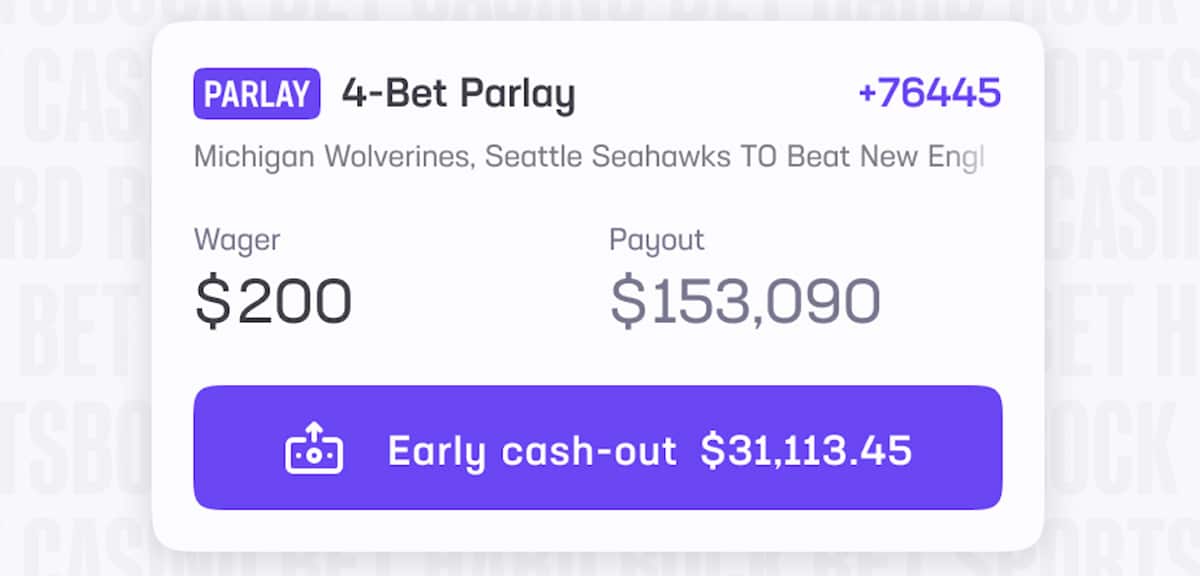This screenshot has height=576, width=1200.
Task: Click the dollar sign of the wager
Action: [212, 301]
